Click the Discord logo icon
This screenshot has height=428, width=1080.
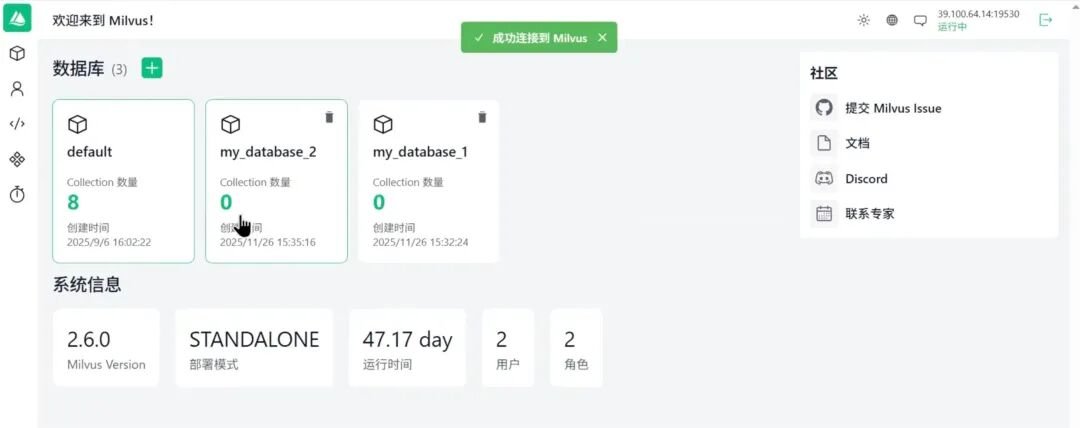pyautogui.click(x=824, y=179)
